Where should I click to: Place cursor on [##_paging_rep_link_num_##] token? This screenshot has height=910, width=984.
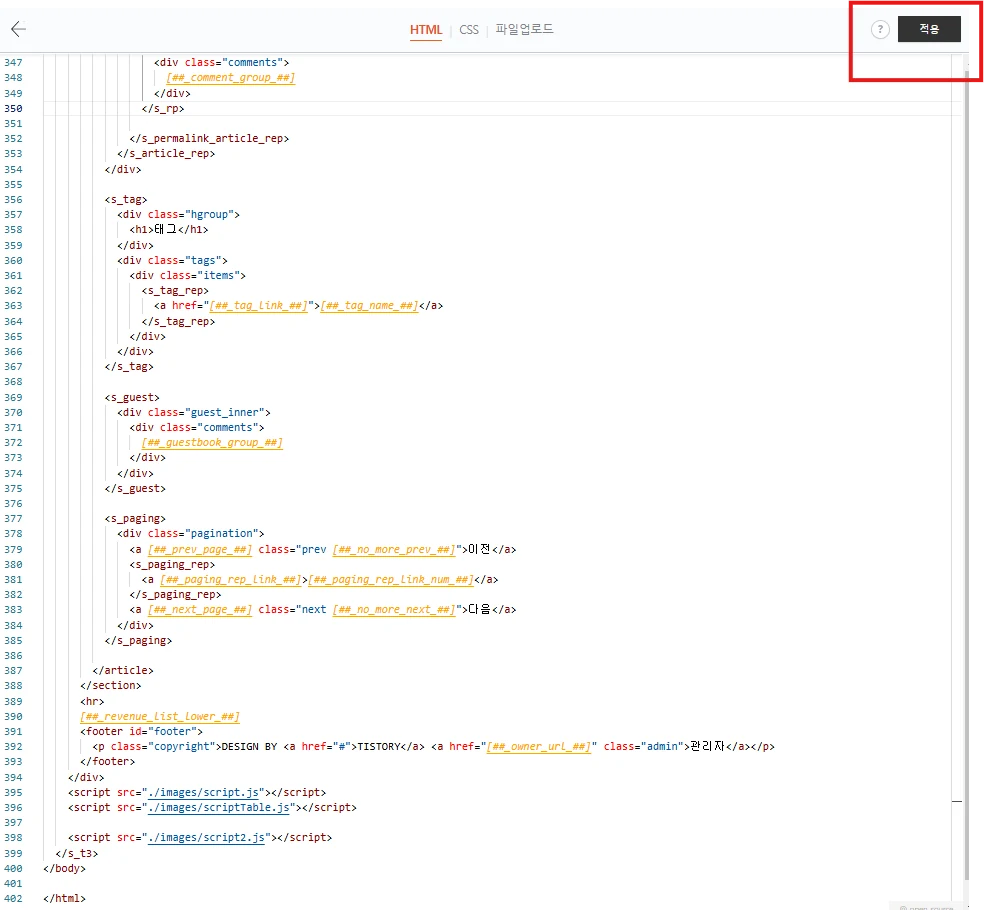click(390, 579)
